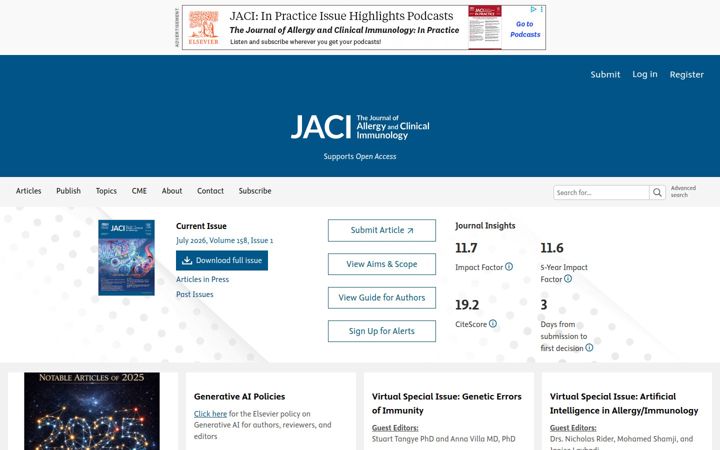The width and height of the screenshot is (720, 450).
Task: Click the AdChoices icon on the ad banner
Action: point(533,9)
